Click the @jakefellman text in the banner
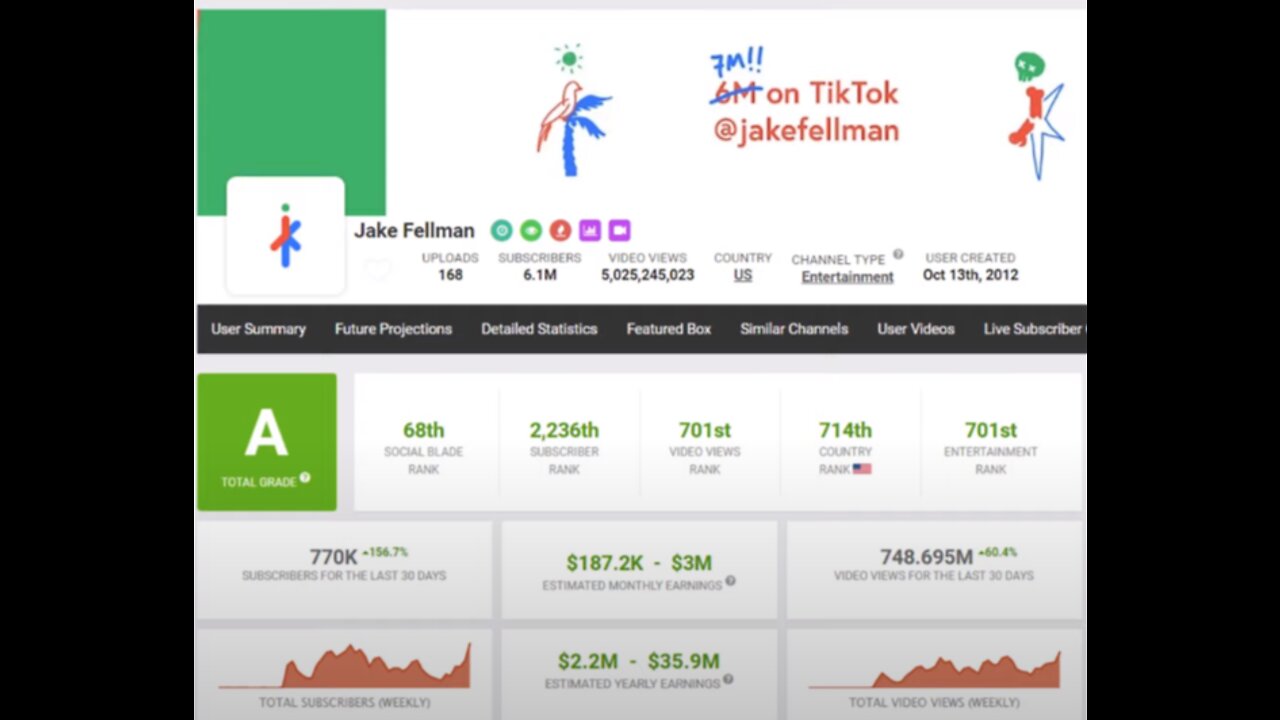Viewport: 1280px width, 720px height. (806, 130)
